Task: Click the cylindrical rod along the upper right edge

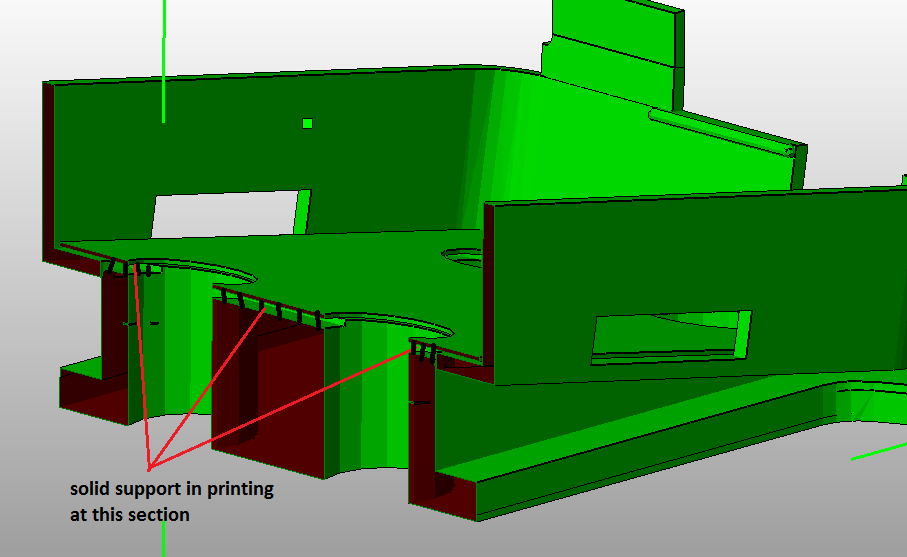Action: point(721,132)
